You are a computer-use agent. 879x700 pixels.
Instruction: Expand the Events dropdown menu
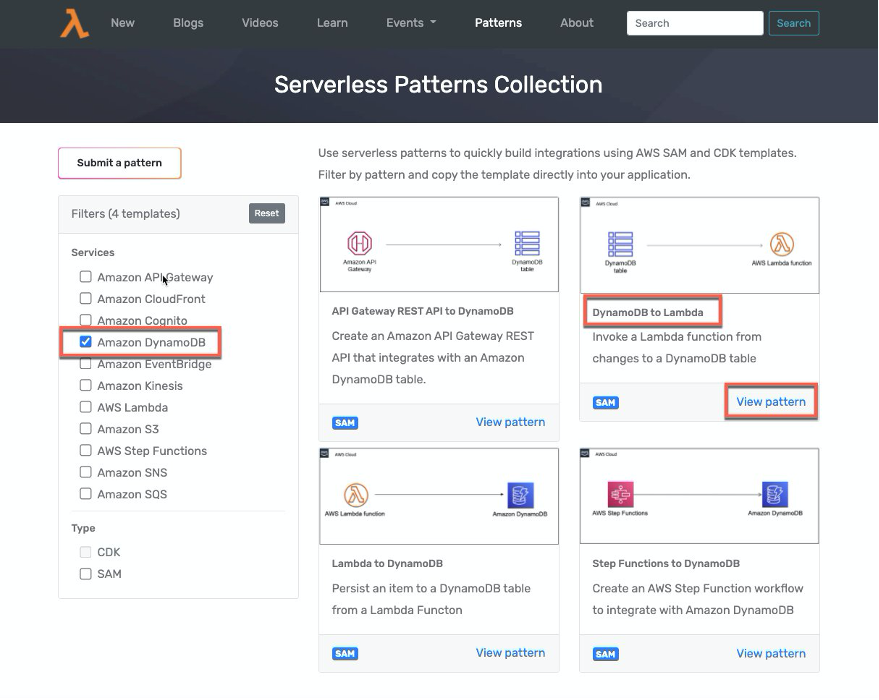click(x=411, y=23)
